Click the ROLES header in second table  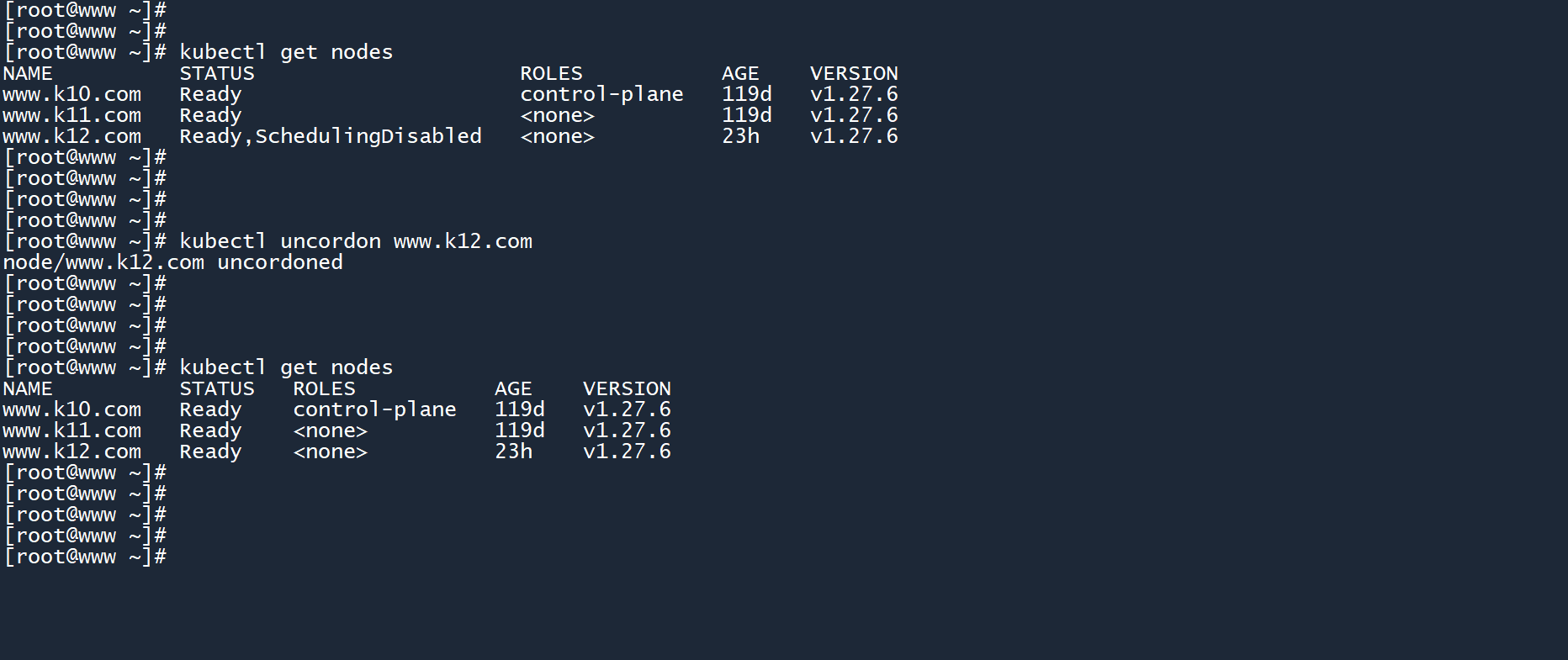(x=324, y=388)
